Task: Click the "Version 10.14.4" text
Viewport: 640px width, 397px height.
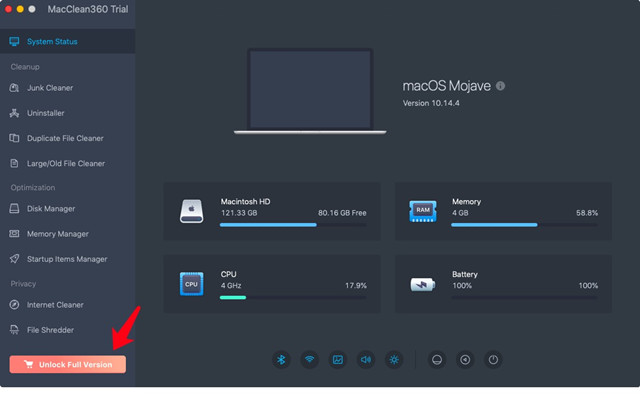Action: tap(431, 103)
